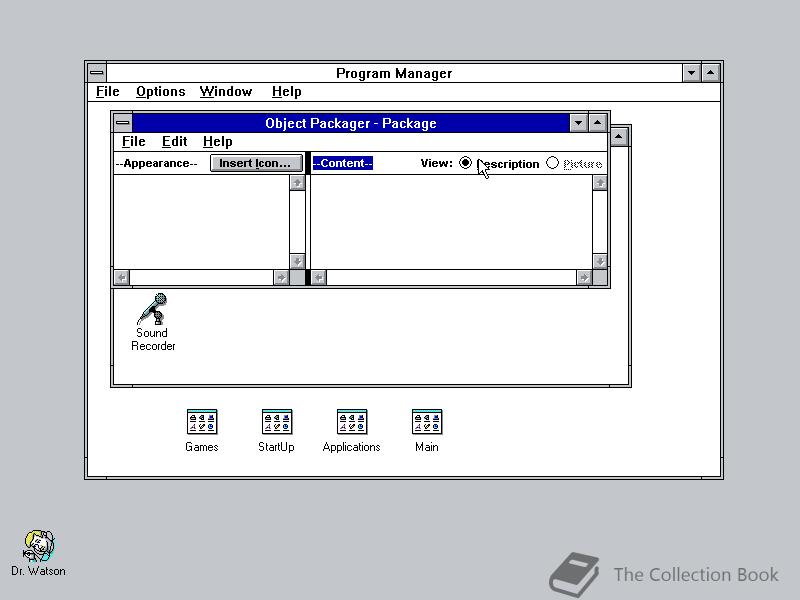800x600 pixels.
Task: Open Program Manager Help menu
Action: pos(286,92)
